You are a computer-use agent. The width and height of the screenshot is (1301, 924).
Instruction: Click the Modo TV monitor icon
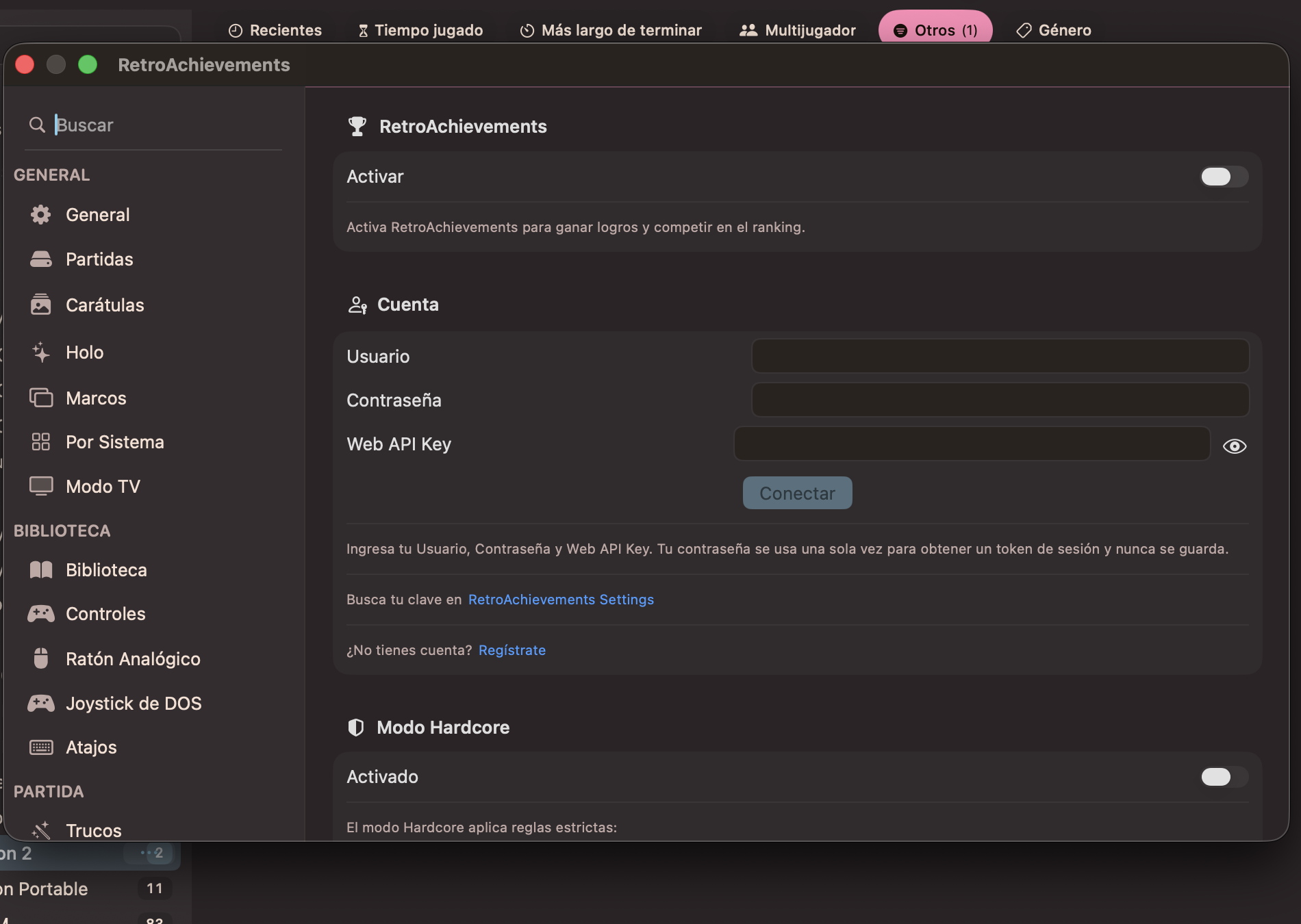(41, 486)
